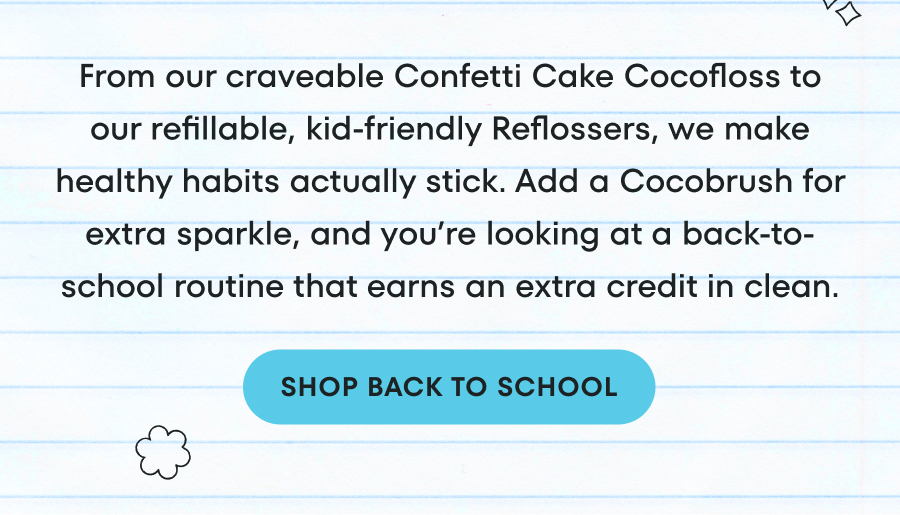The width and height of the screenshot is (900, 515).
Task: Select the word "Reflossers" in the paragraph
Action: coord(583,131)
